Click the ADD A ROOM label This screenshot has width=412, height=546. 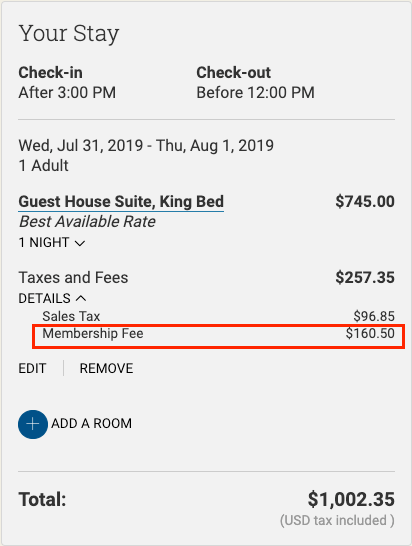point(92,423)
